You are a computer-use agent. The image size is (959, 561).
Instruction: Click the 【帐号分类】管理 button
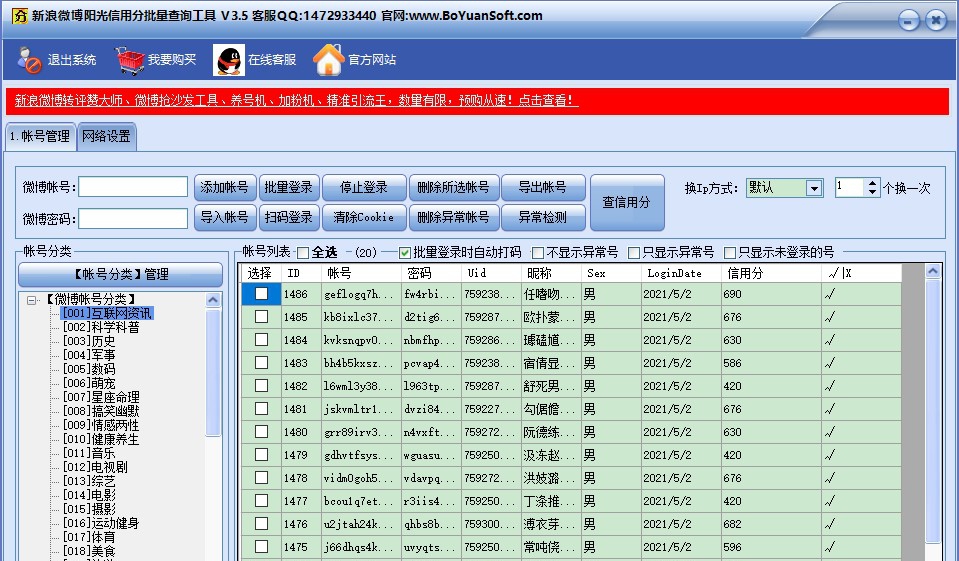tap(120, 274)
